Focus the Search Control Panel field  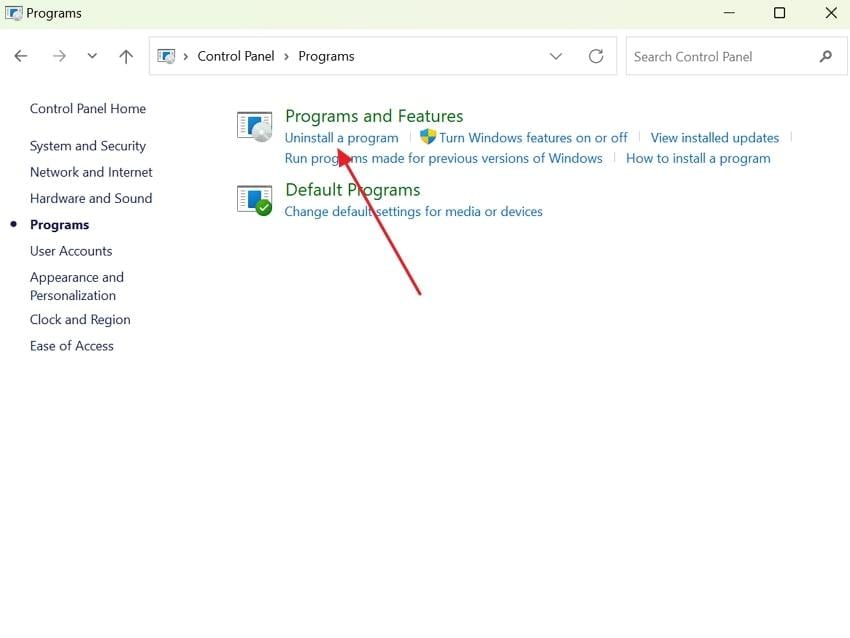pos(736,56)
